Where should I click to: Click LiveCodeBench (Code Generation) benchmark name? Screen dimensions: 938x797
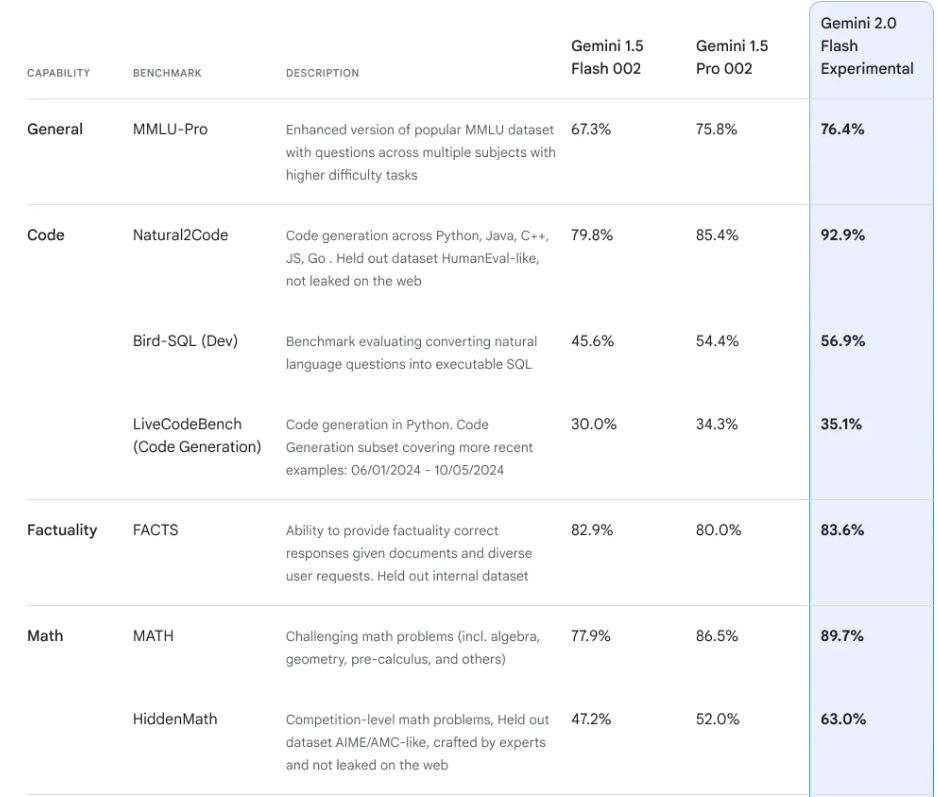tap(197, 436)
